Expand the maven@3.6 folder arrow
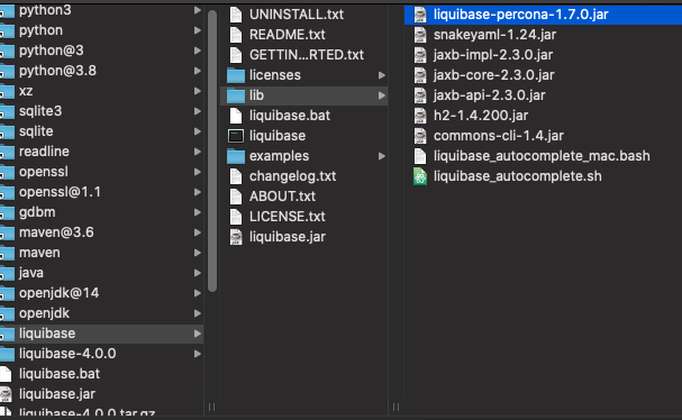Viewport: 682px width, 420px height. [197, 232]
